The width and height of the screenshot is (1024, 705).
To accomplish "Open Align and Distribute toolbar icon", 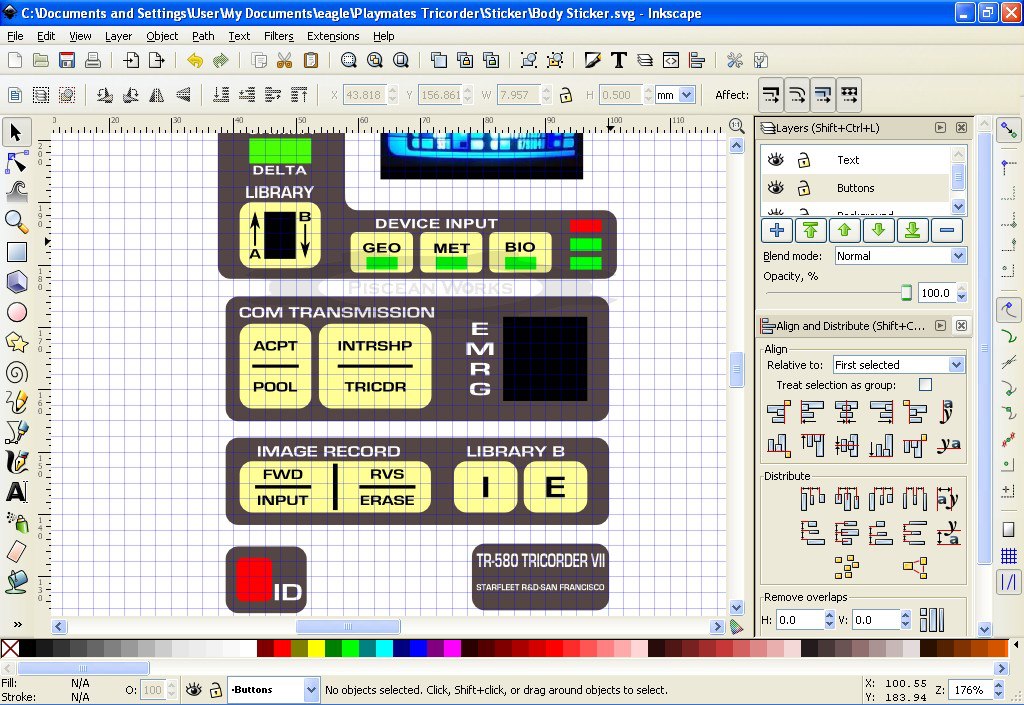I will click(x=697, y=61).
